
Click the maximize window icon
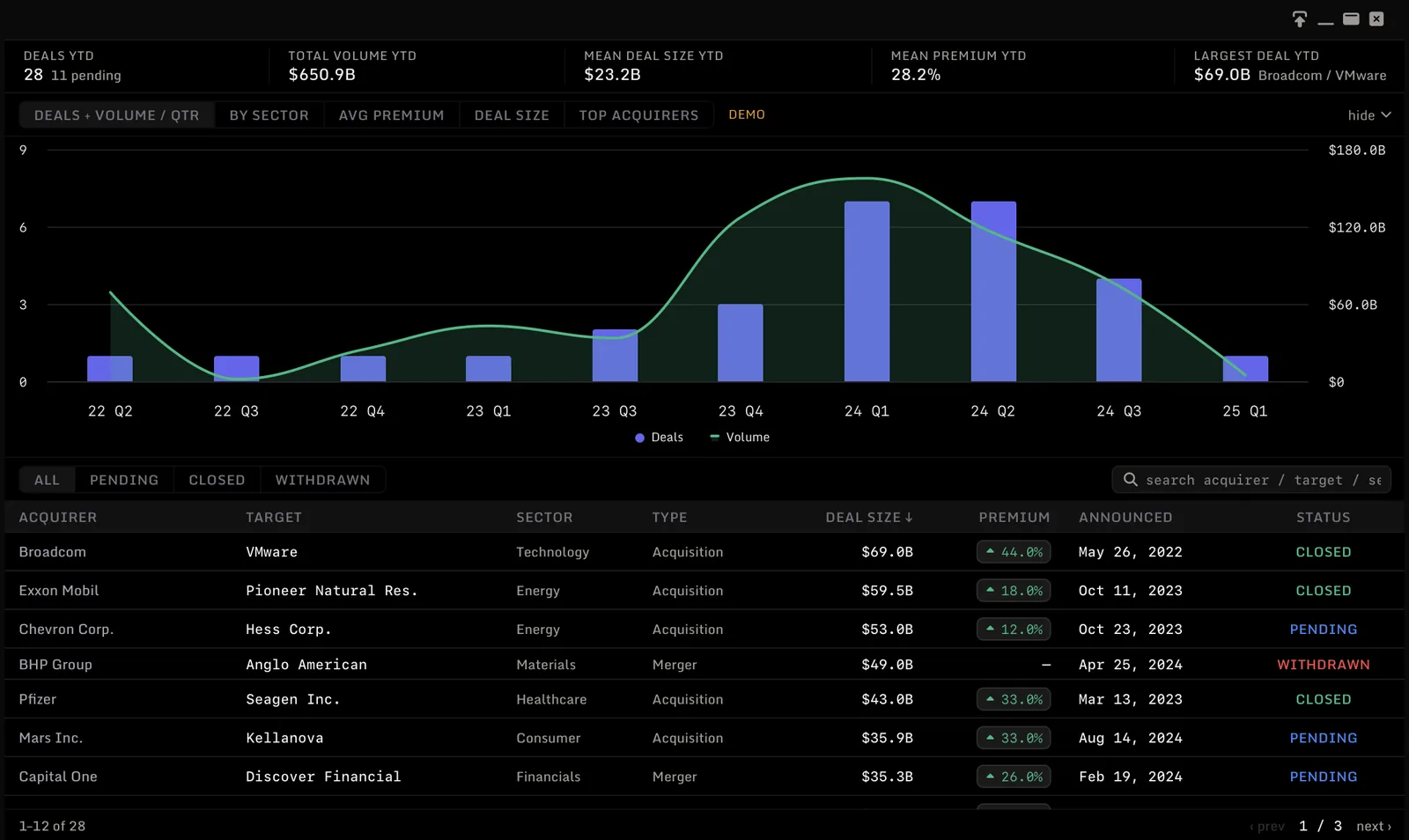pos(1351,18)
